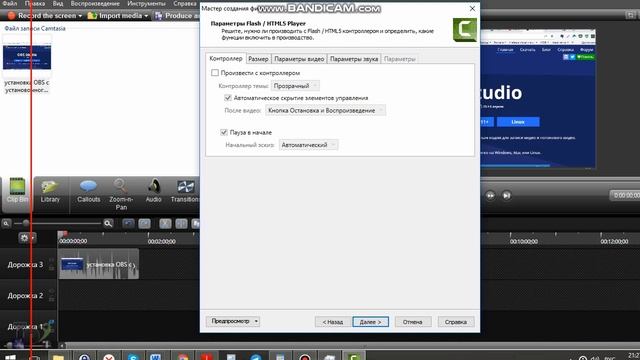
Task: Click the next-clip button in preview
Action: [x=506, y=196]
